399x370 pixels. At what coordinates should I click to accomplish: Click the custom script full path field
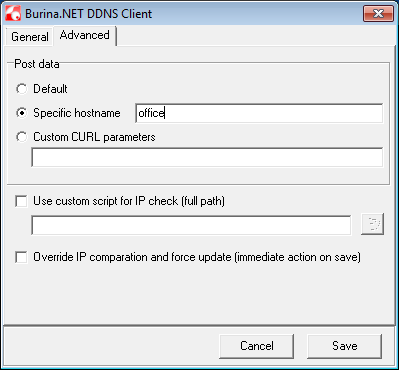pyautogui.click(x=191, y=225)
